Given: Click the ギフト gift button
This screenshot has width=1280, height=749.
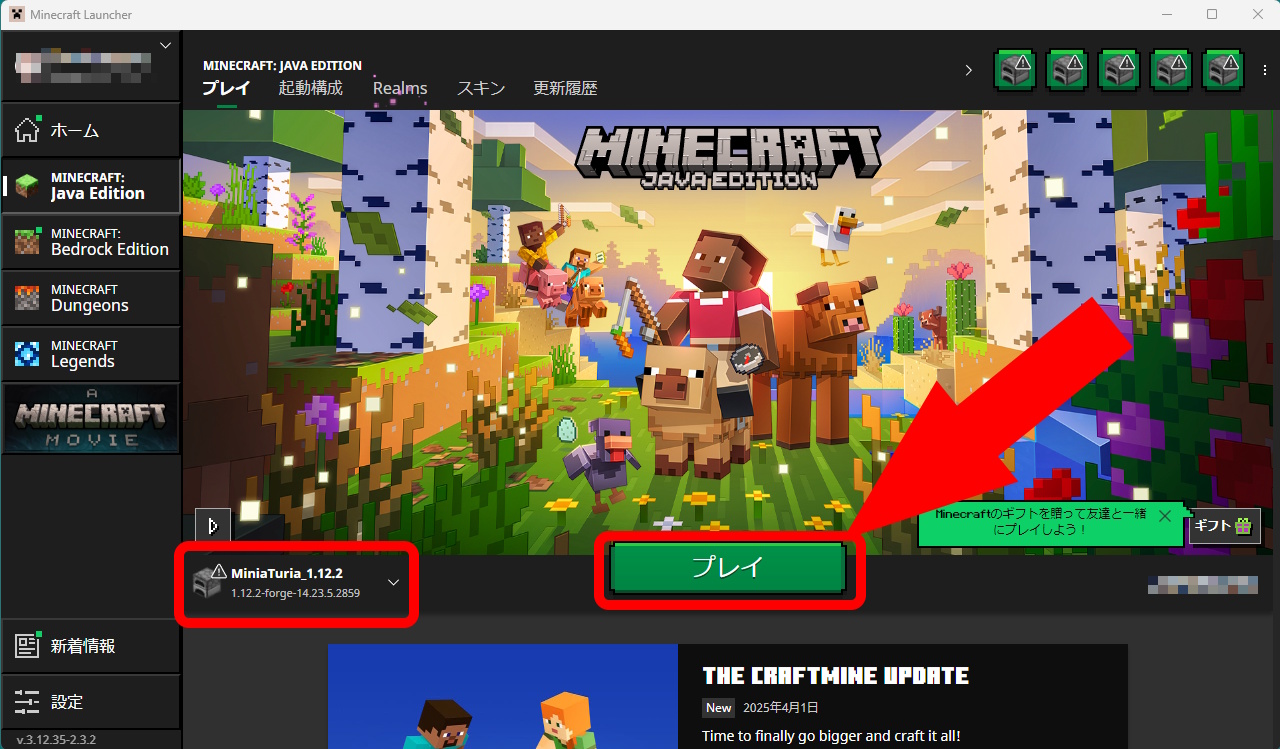Looking at the screenshot, I should click(1224, 525).
